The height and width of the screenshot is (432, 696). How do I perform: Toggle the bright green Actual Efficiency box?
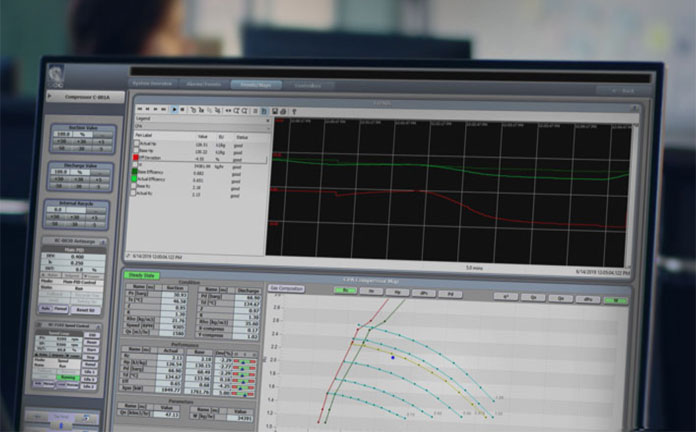pos(134,179)
